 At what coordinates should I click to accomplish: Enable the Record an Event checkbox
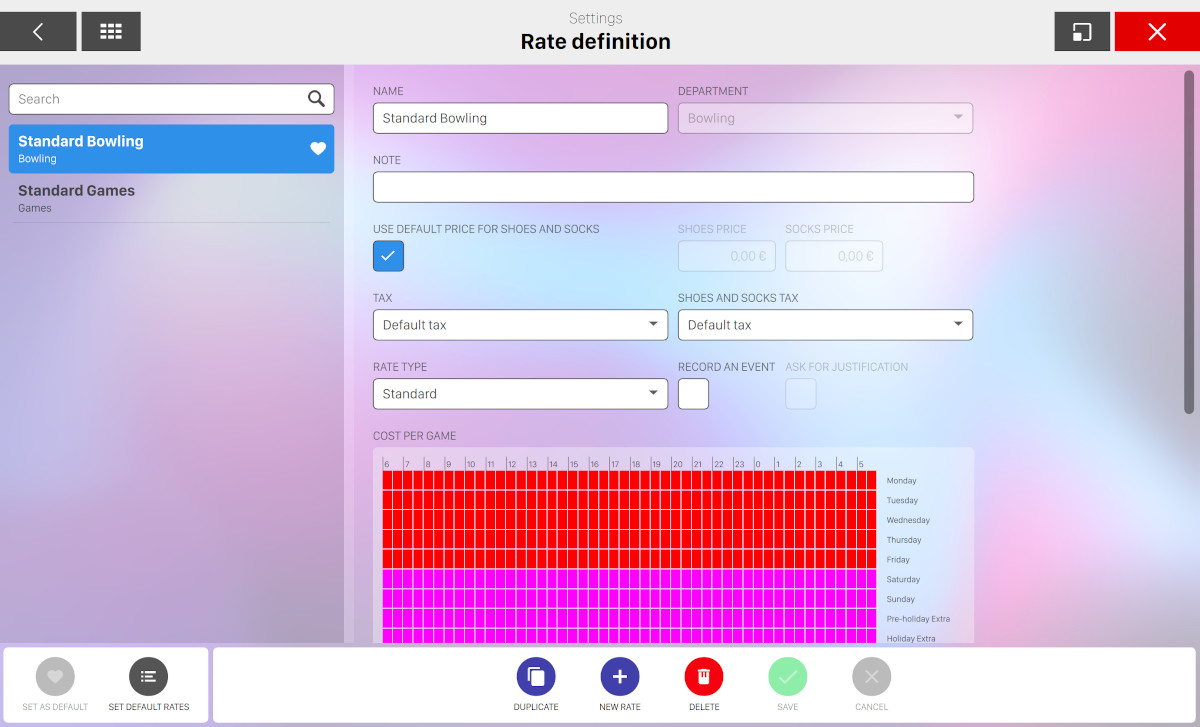[x=693, y=394]
